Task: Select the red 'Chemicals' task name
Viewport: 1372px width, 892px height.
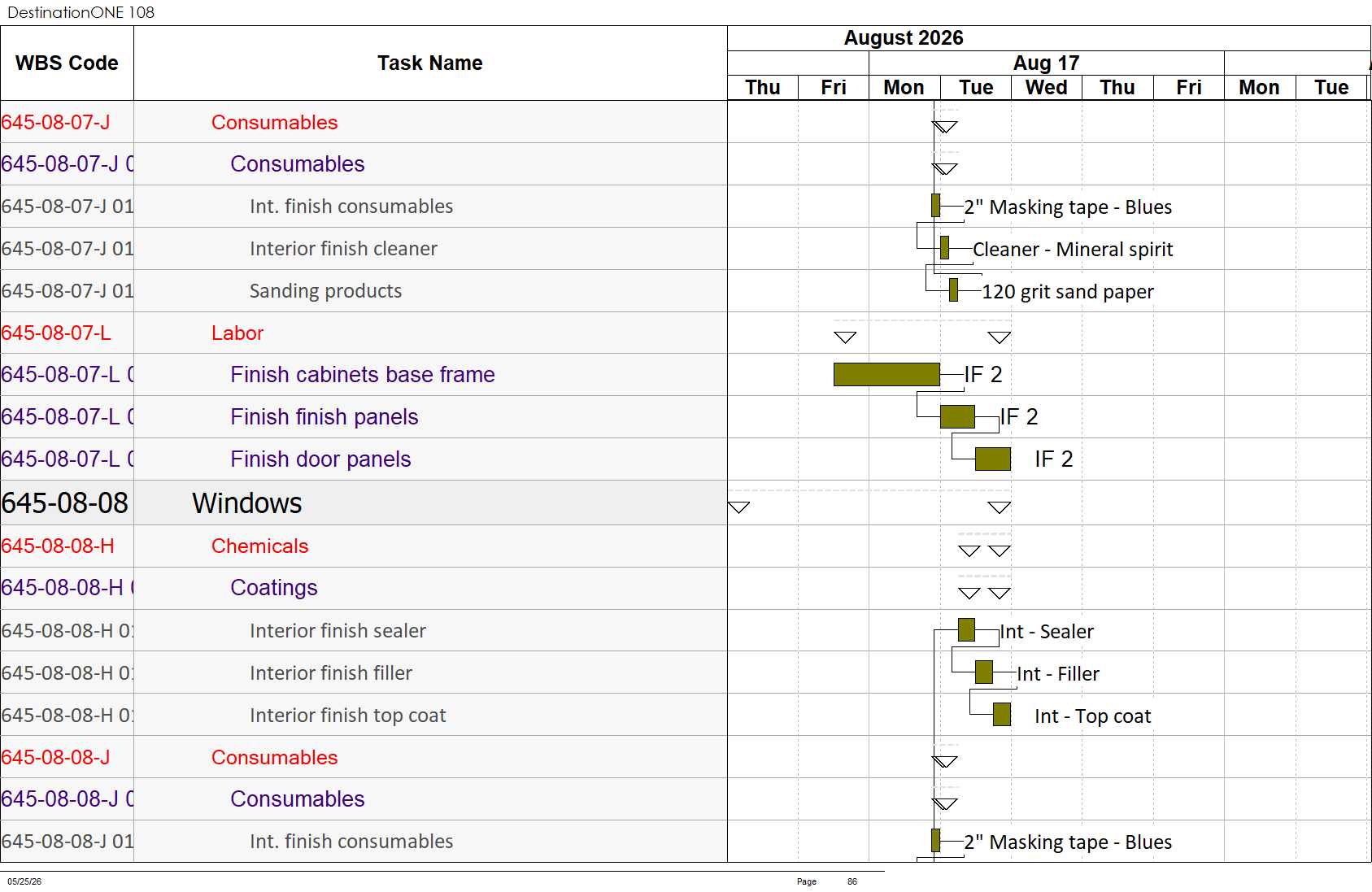Action: 260,546
